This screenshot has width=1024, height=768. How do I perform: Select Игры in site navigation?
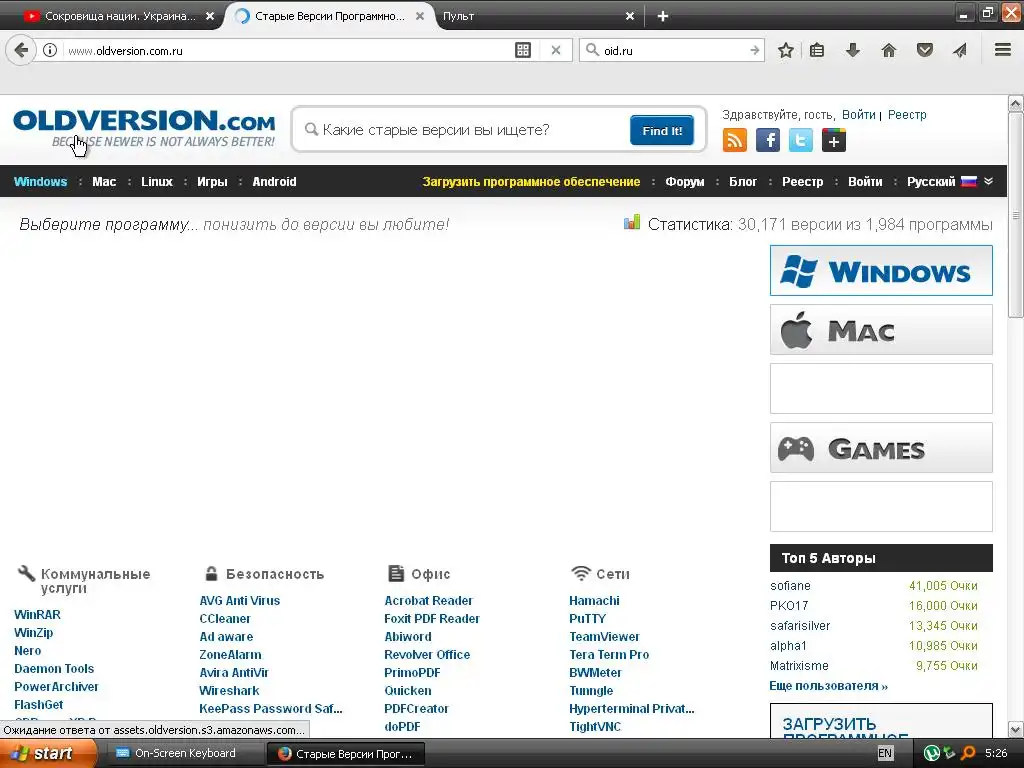212,182
